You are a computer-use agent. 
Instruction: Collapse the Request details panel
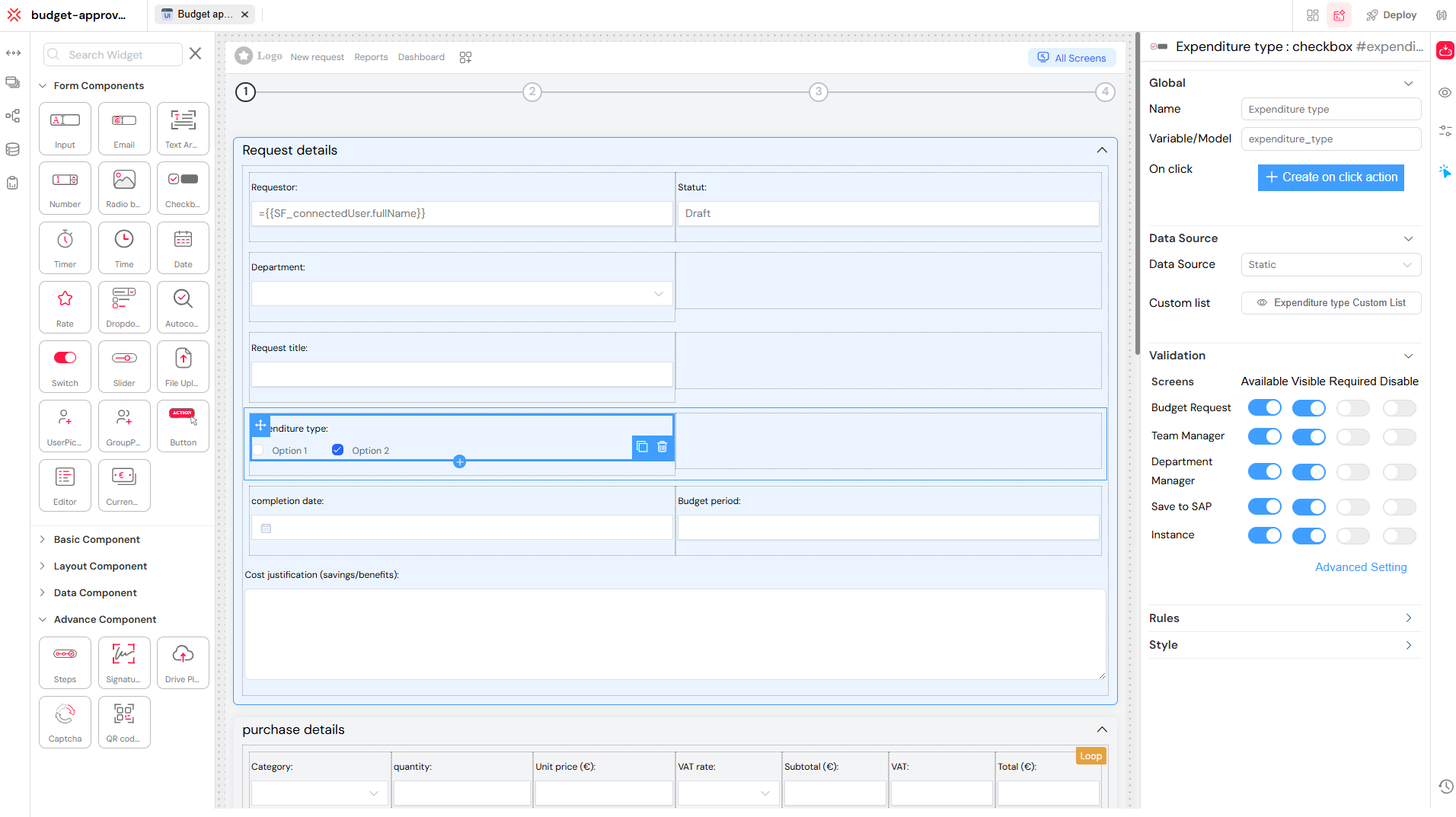tap(1102, 150)
